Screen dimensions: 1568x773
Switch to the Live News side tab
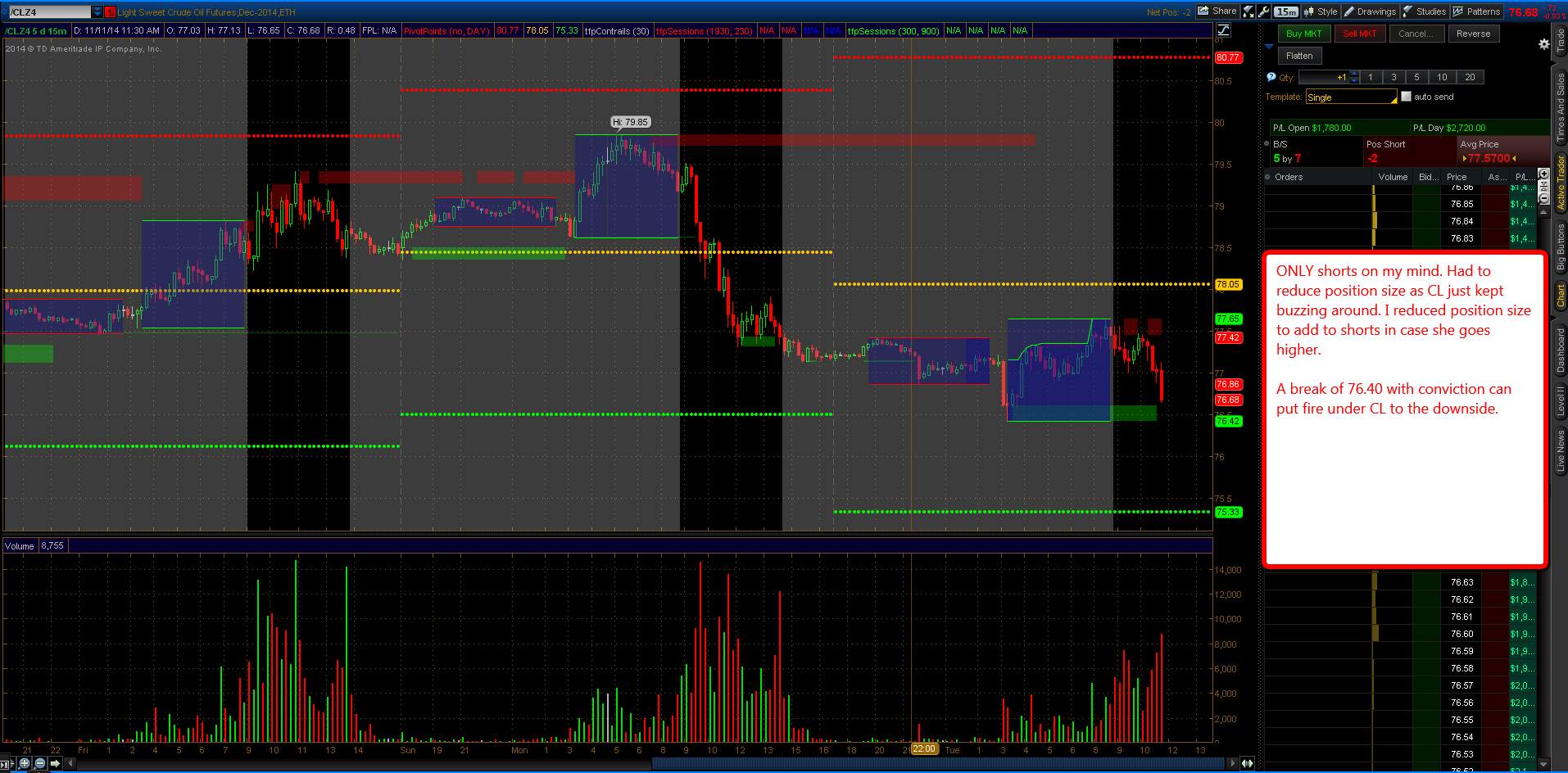1560,450
